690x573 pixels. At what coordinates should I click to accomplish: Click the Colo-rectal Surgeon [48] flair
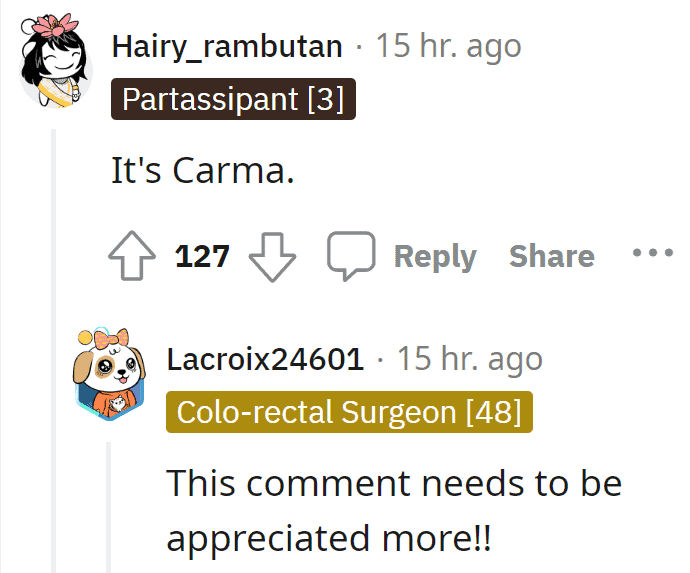pos(349,412)
